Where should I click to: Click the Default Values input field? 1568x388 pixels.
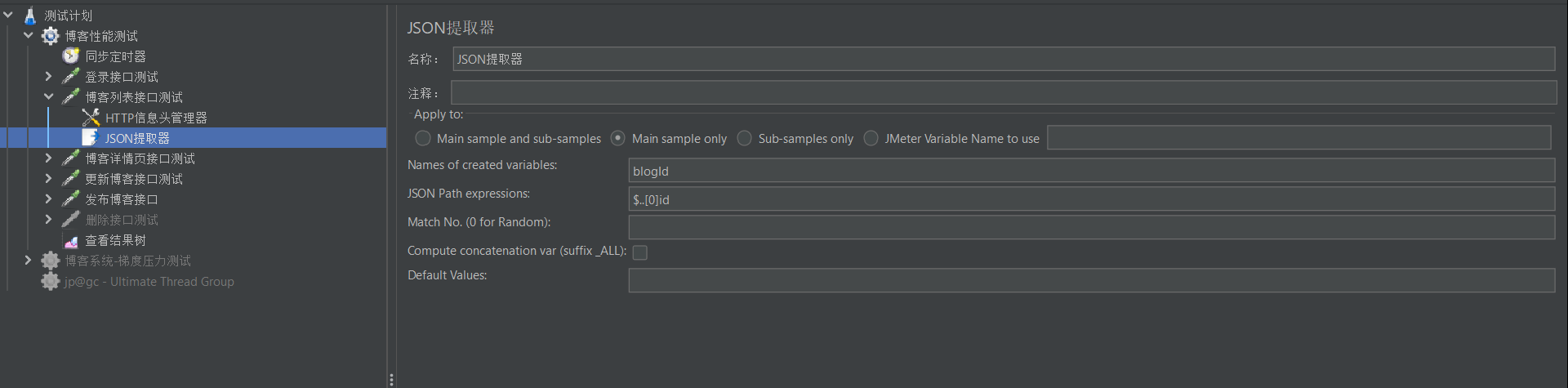[x=1092, y=280]
